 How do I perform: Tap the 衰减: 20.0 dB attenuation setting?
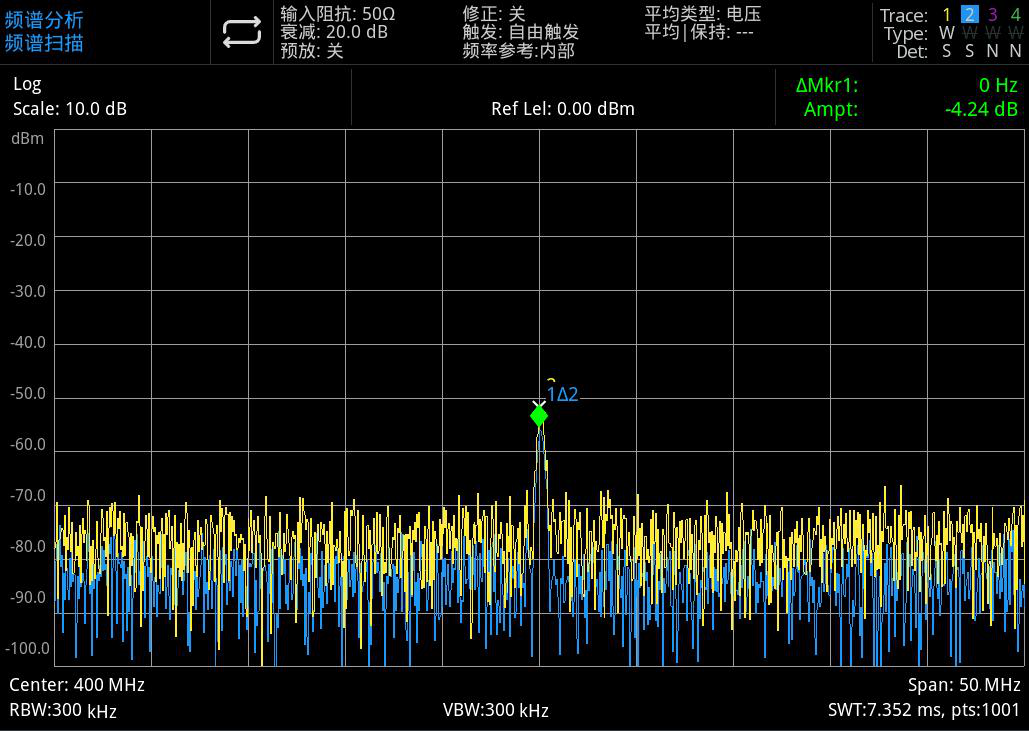tap(333, 32)
